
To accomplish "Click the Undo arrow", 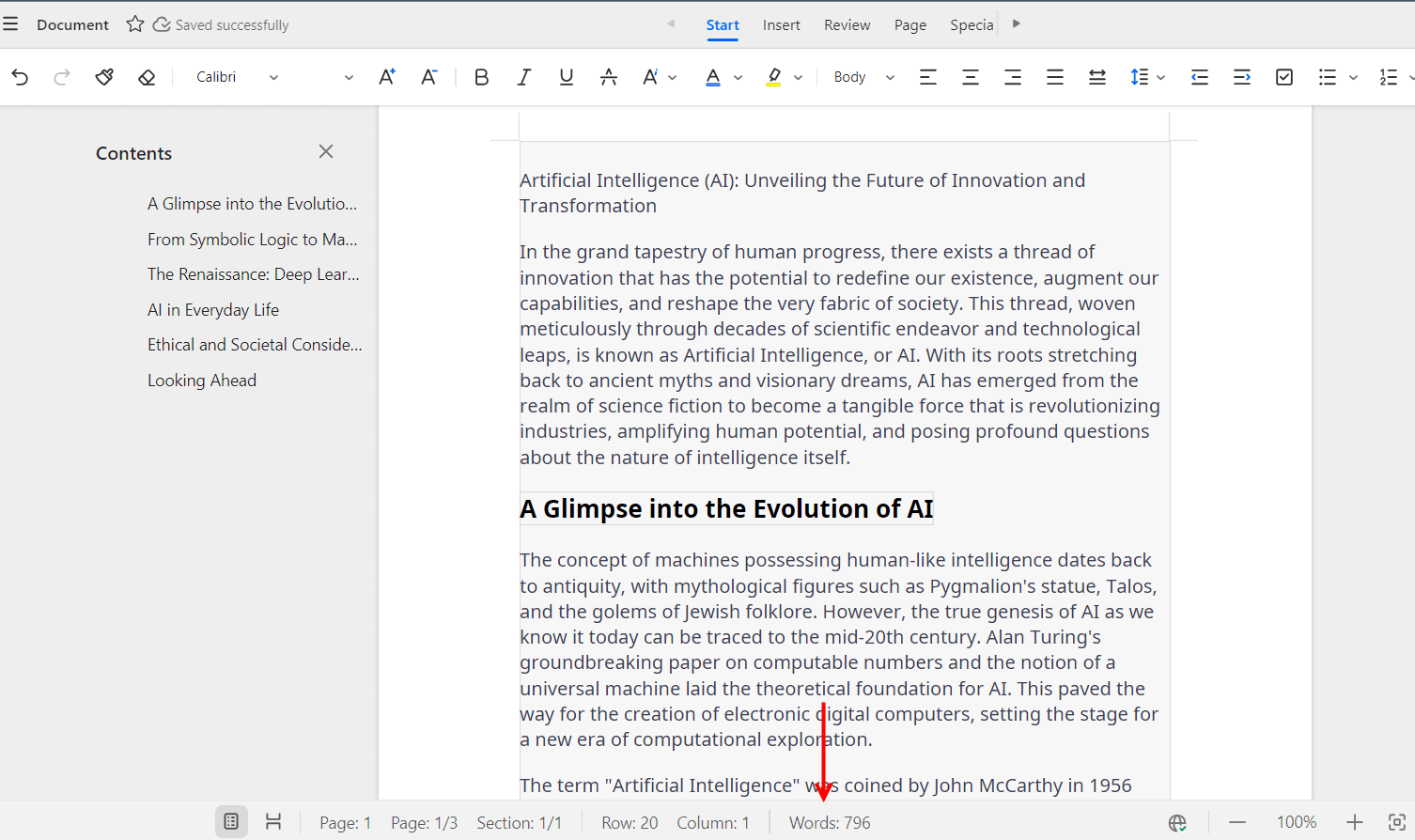I will tap(20, 77).
